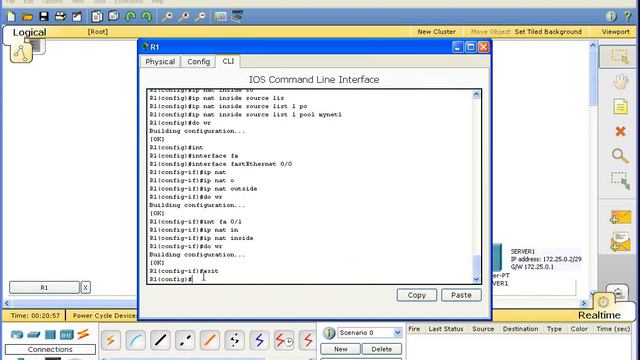This screenshot has width=640, height=360.
Task: Click the Zoom In magnifier icon
Action: 167,16
